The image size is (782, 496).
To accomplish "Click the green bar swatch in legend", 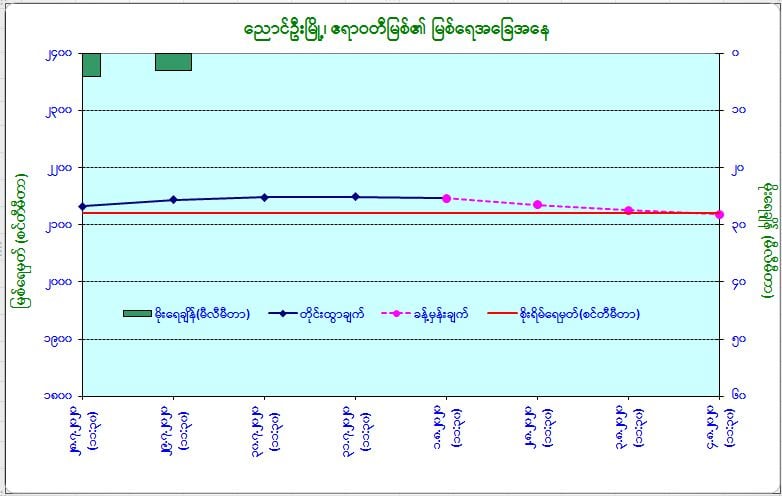I will coord(137,314).
